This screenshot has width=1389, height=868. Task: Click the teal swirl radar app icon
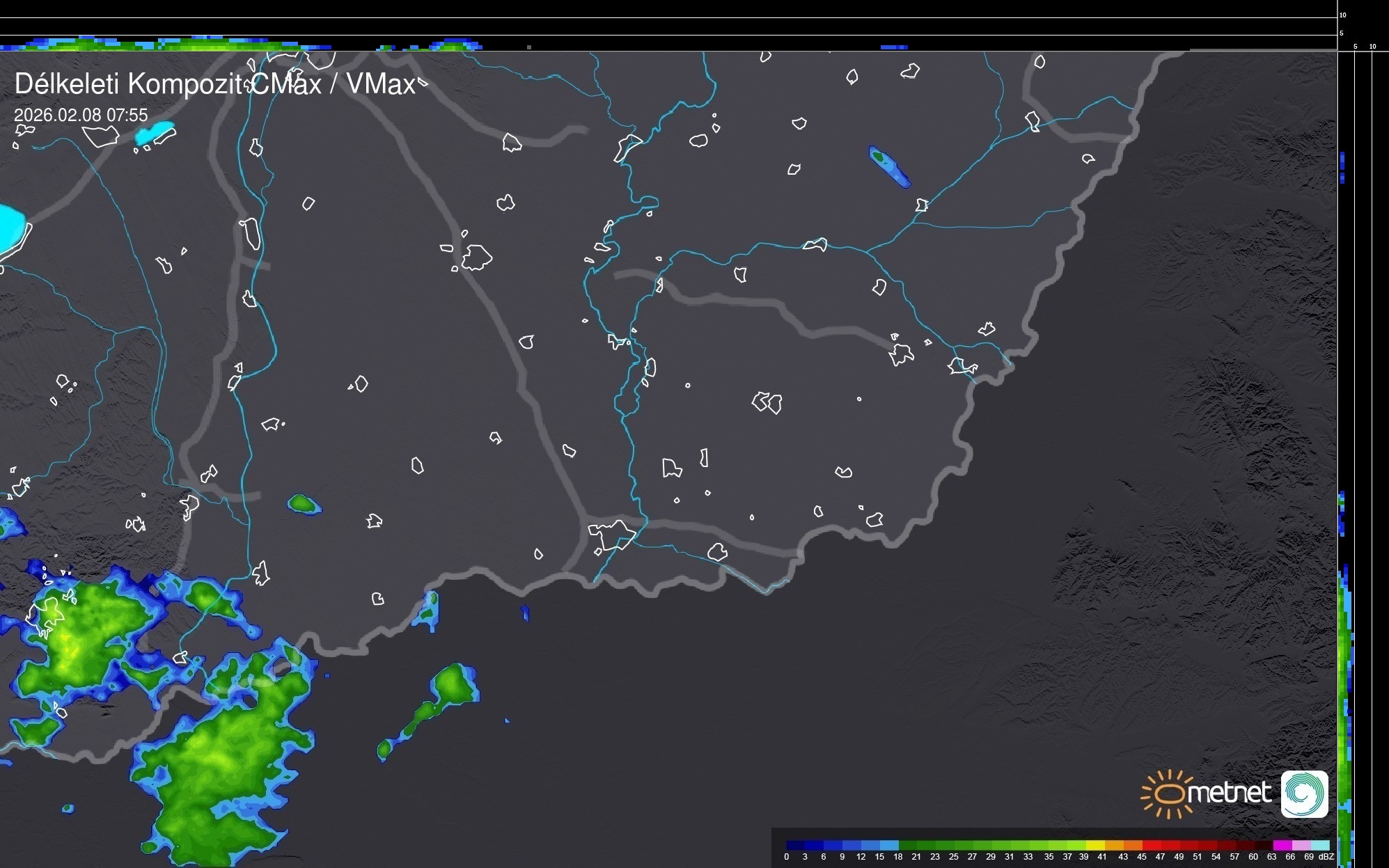(x=1304, y=794)
